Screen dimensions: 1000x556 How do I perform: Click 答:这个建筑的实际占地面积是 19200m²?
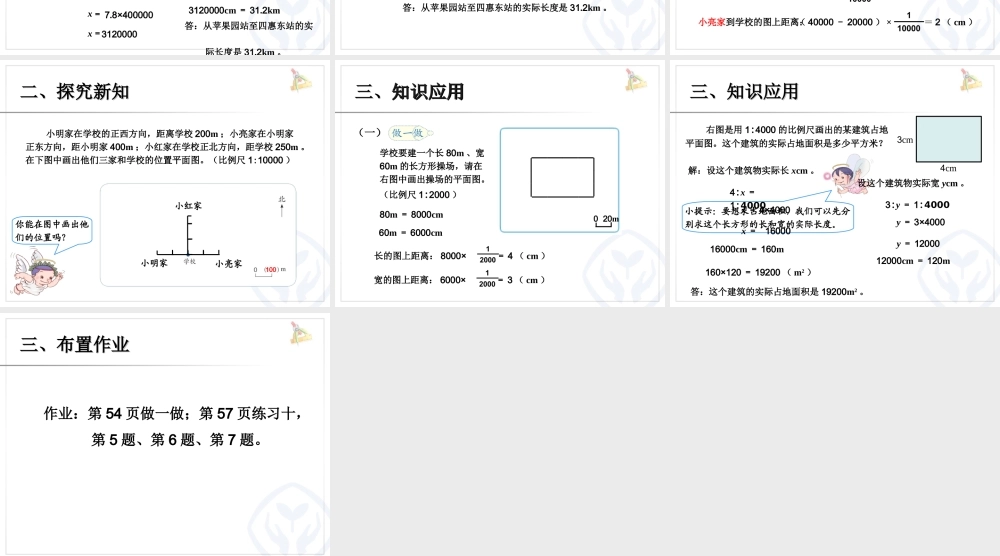coord(777,291)
